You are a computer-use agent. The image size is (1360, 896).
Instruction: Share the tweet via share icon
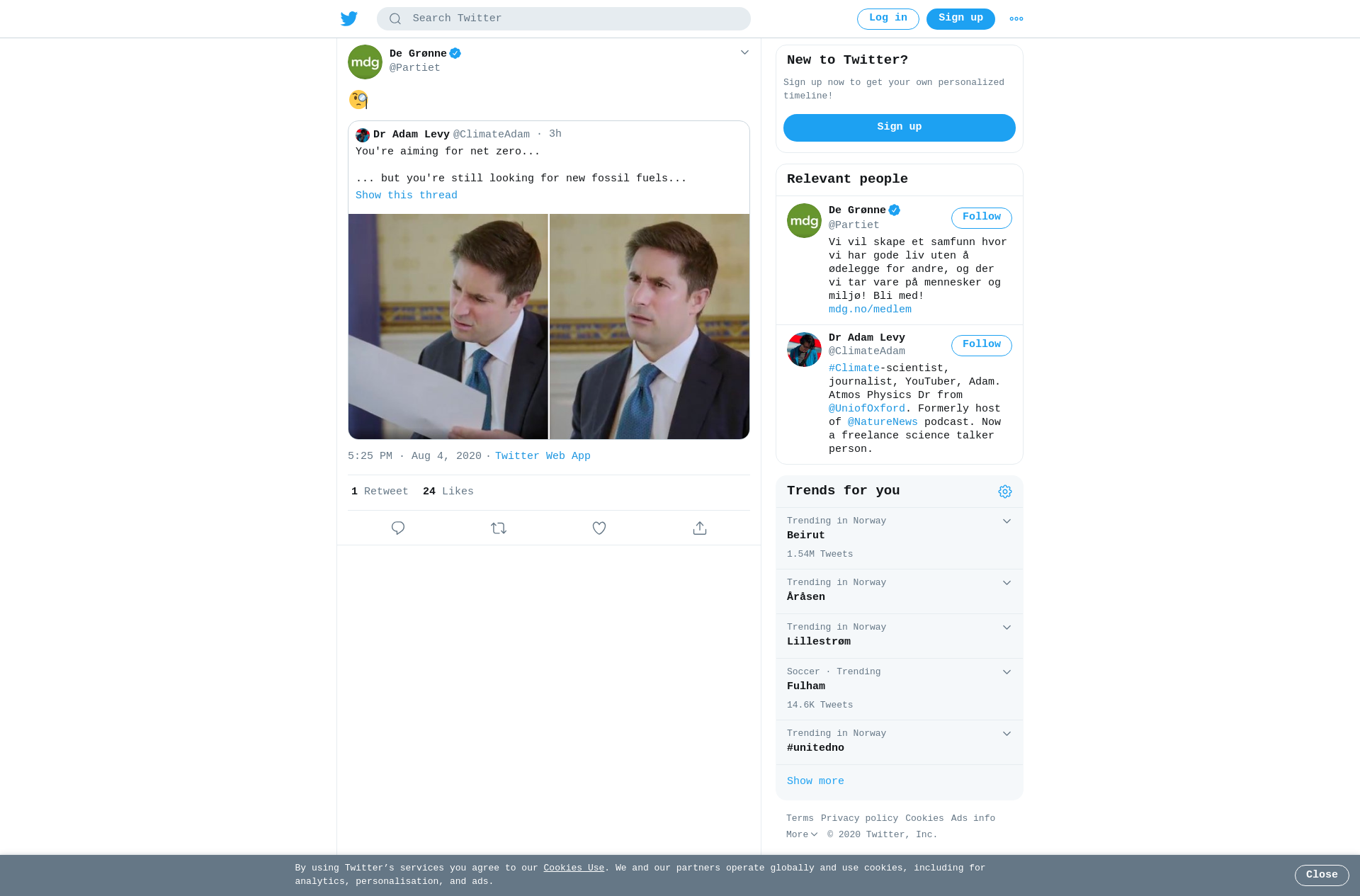pos(700,528)
